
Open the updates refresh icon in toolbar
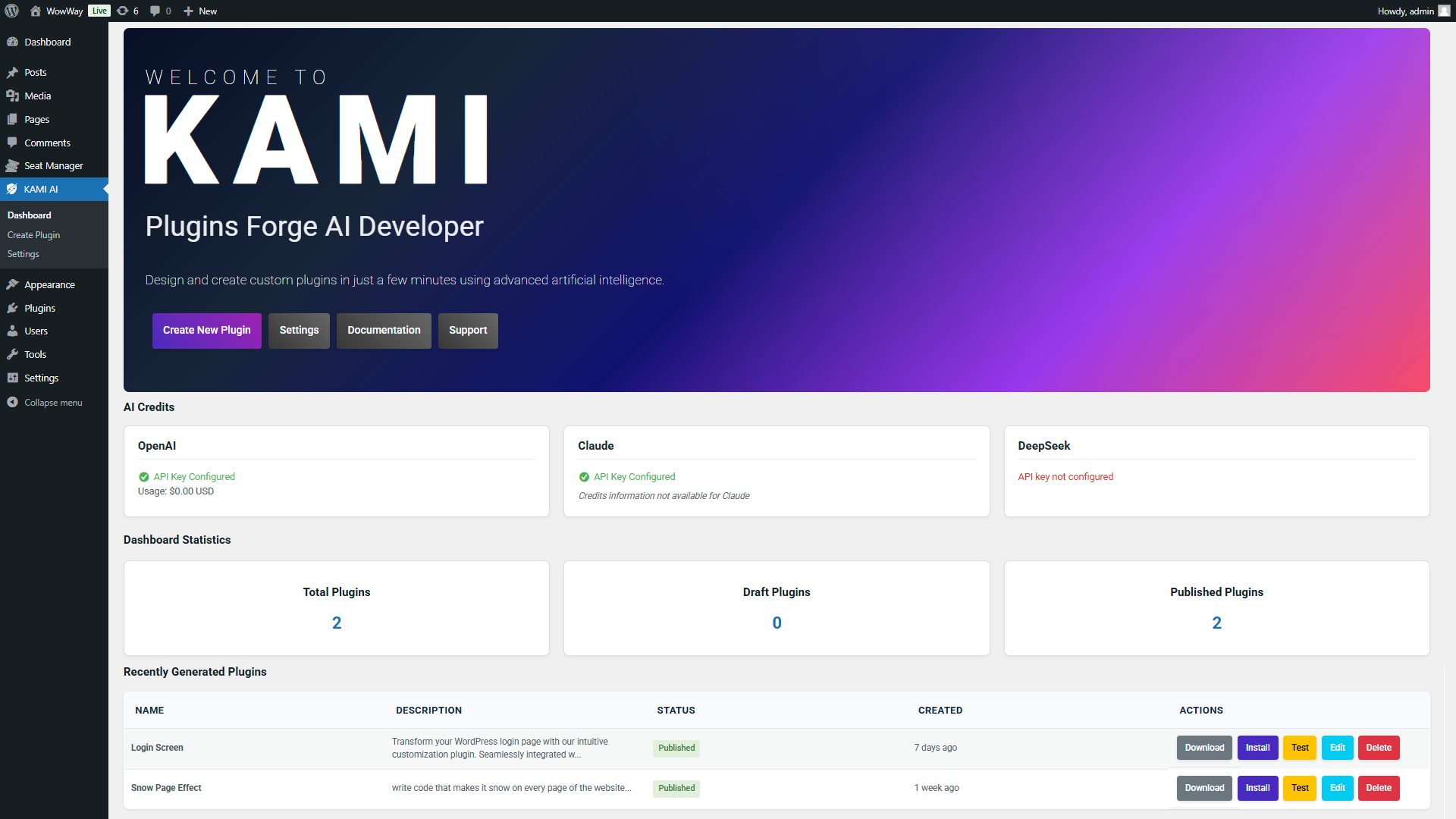pos(123,11)
